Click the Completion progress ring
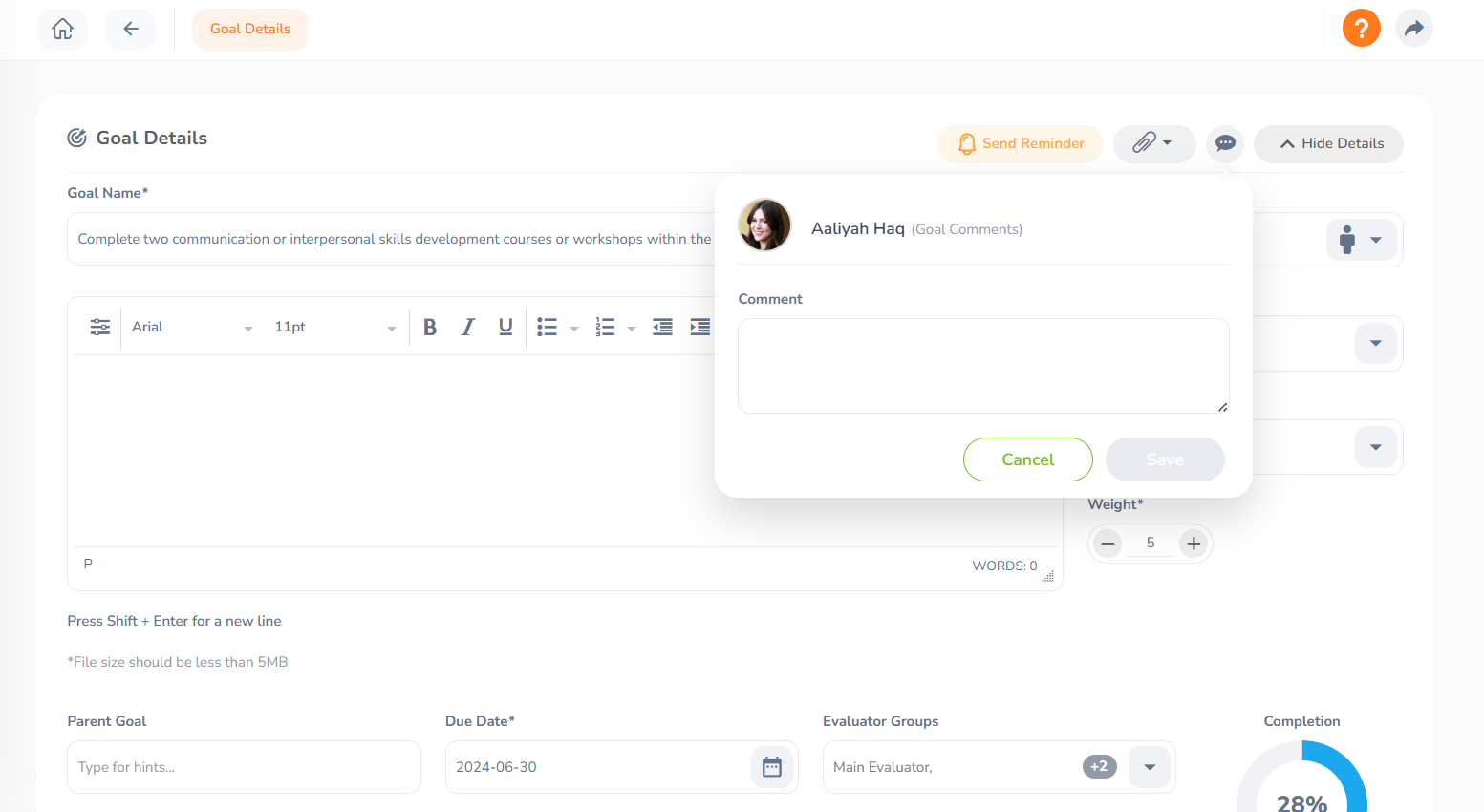Image resolution: width=1484 pixels, height=812 pixels. (x=1301, y=776)
